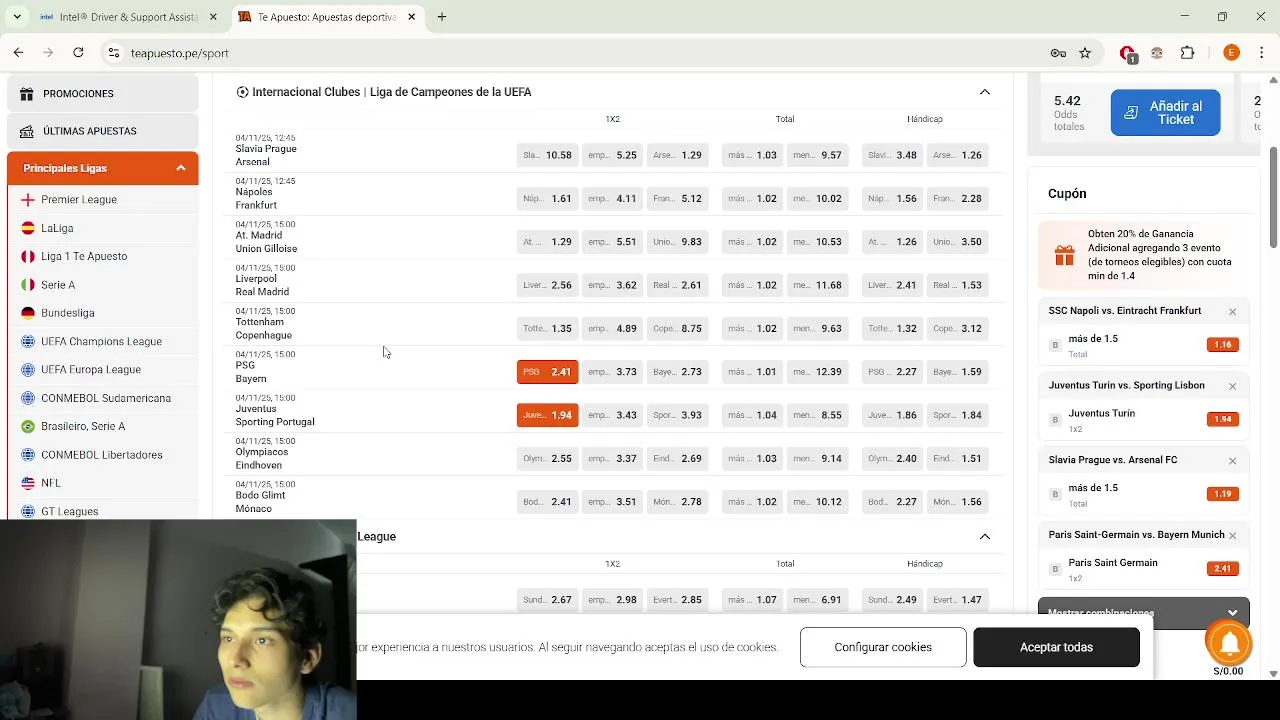Image resolution: width=1280 pixels, height=720 pixels.
Task: Collapse the Liga de Campeones de la UEFA section
Action: (985, 92)
